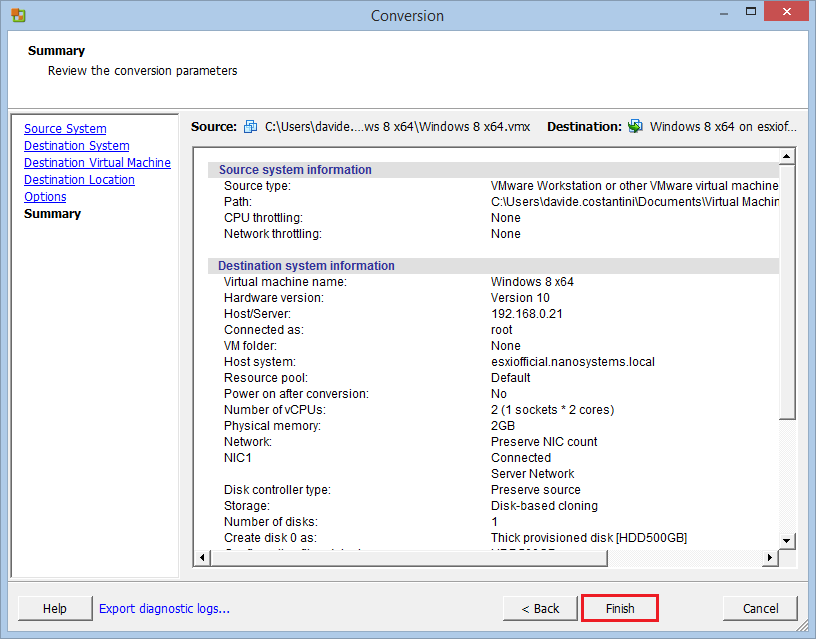Select the NIC1 row label
This screenshot has width=816, height=639.
238,458
